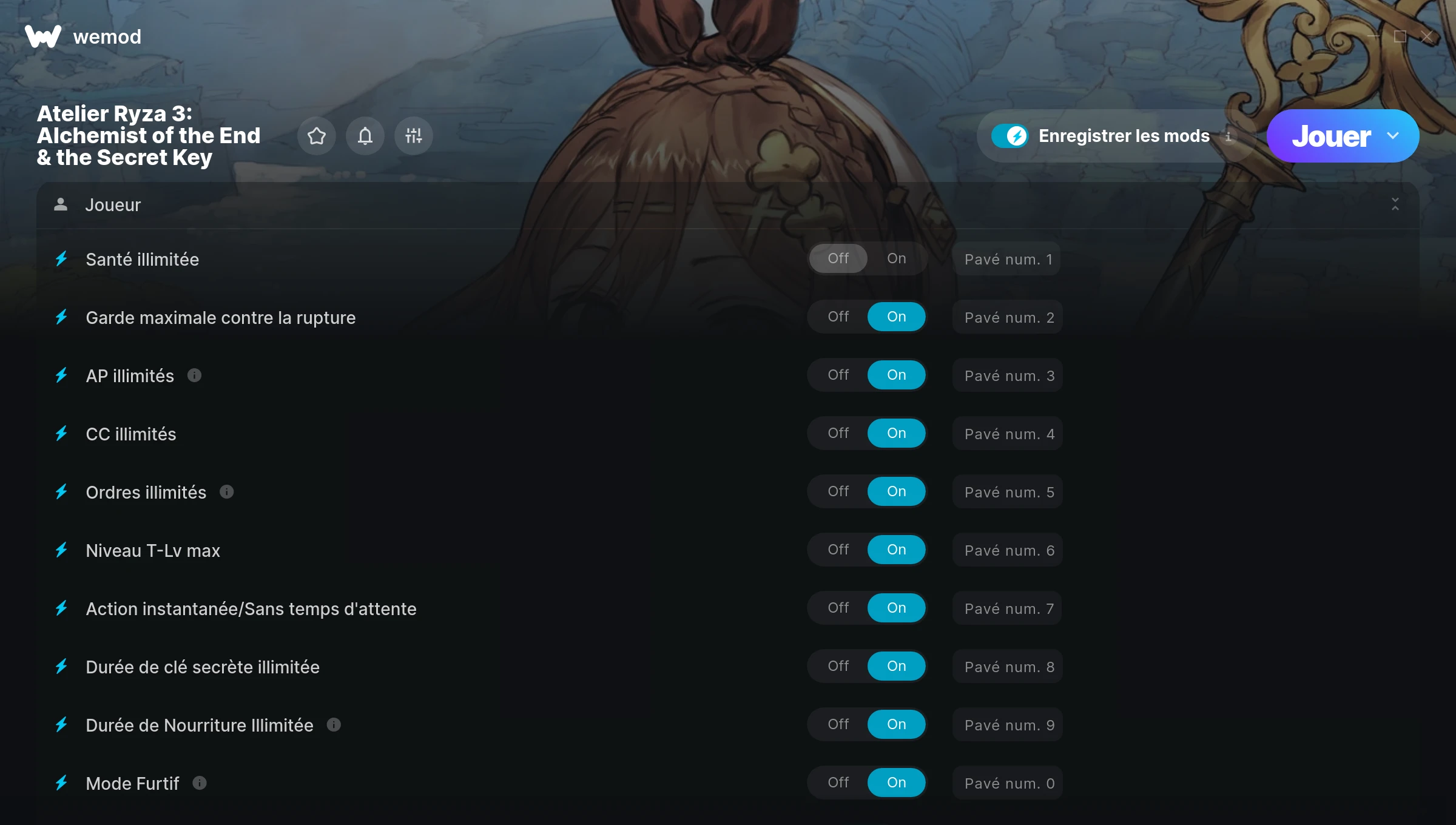Change hotkey Pavé num. 1
The width and height of the screenshot is (1456, 825).
pos(1007,259)
